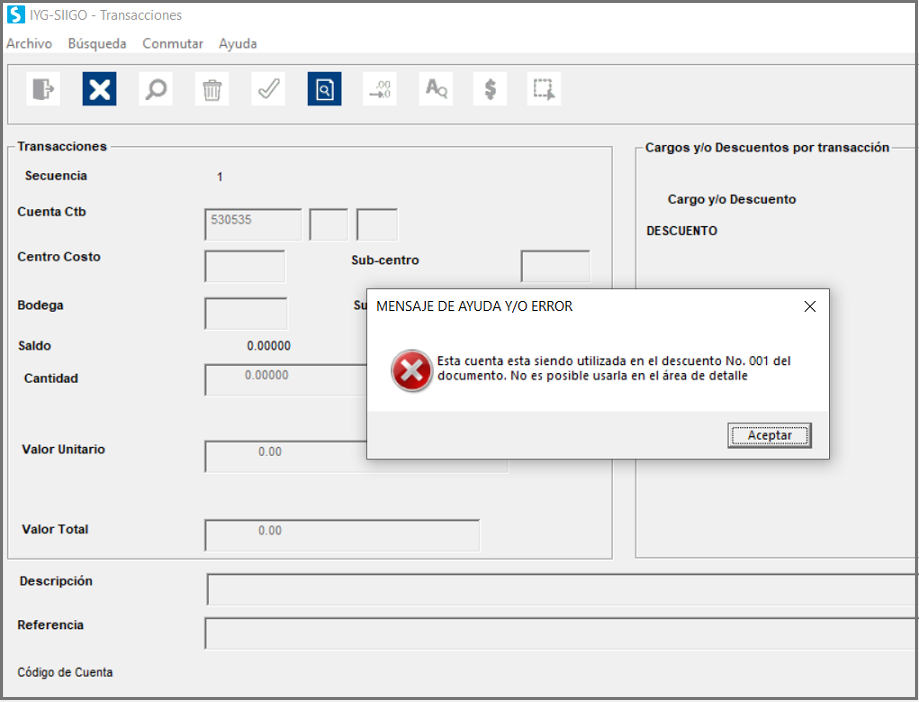Close the error message dialog with X

[810, 306]
